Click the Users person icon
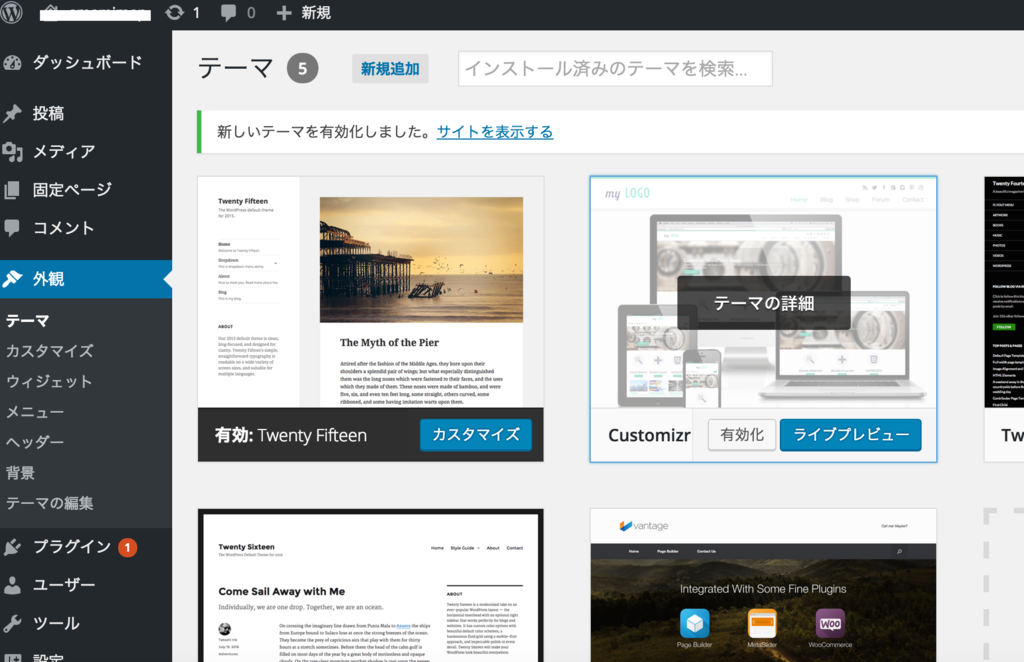Viewport: 1024px width, 662px height. click(12, 585)
